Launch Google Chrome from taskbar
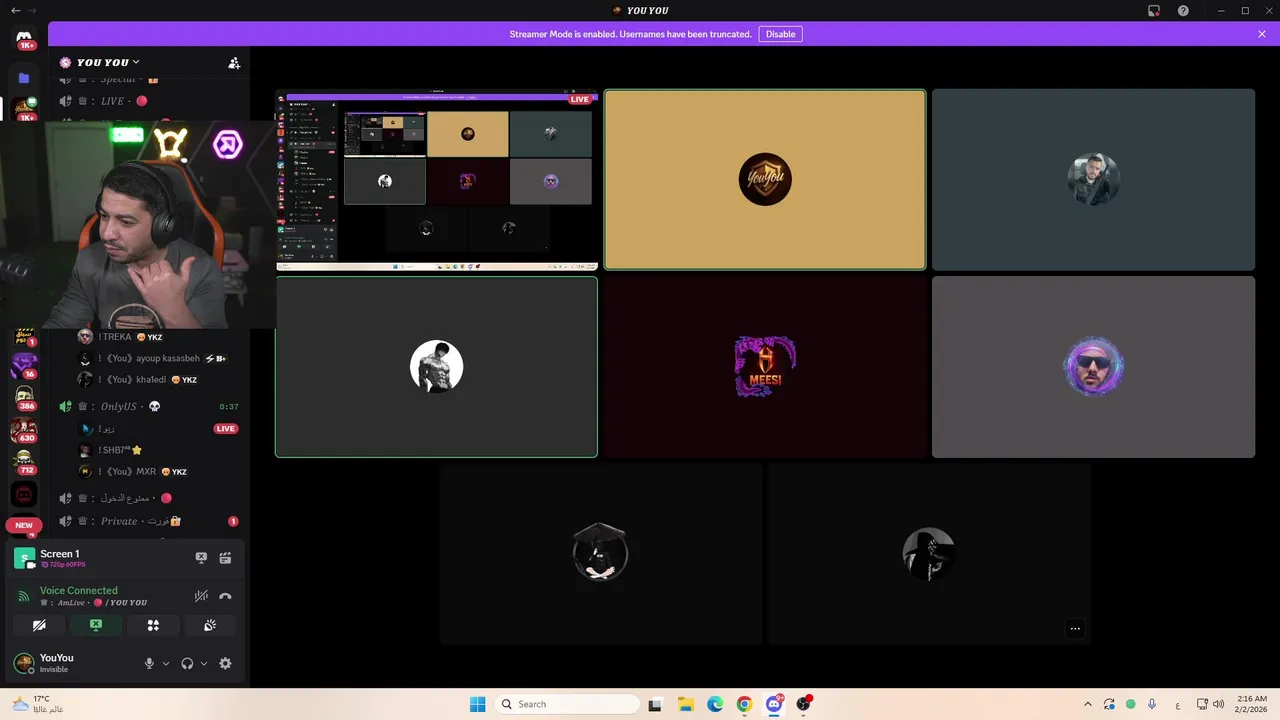1280x720 pixels. [744, 704]
